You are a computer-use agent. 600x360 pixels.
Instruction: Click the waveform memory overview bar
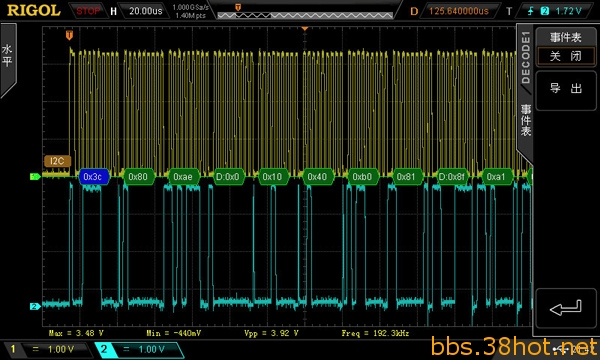[305, 15]
